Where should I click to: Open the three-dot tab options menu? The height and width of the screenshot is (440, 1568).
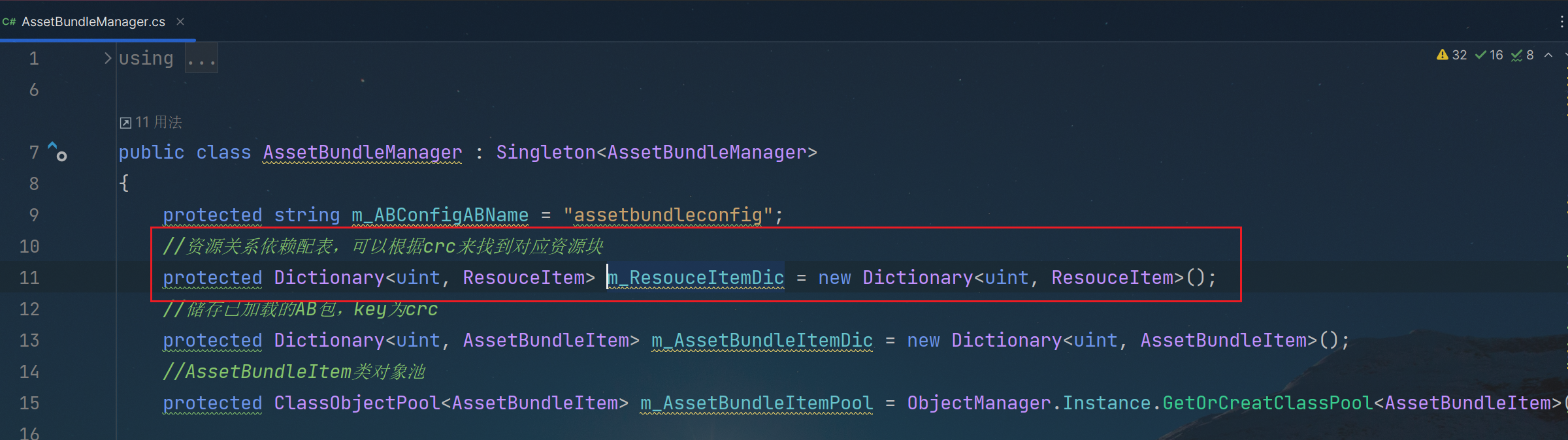click(1561, 22)
